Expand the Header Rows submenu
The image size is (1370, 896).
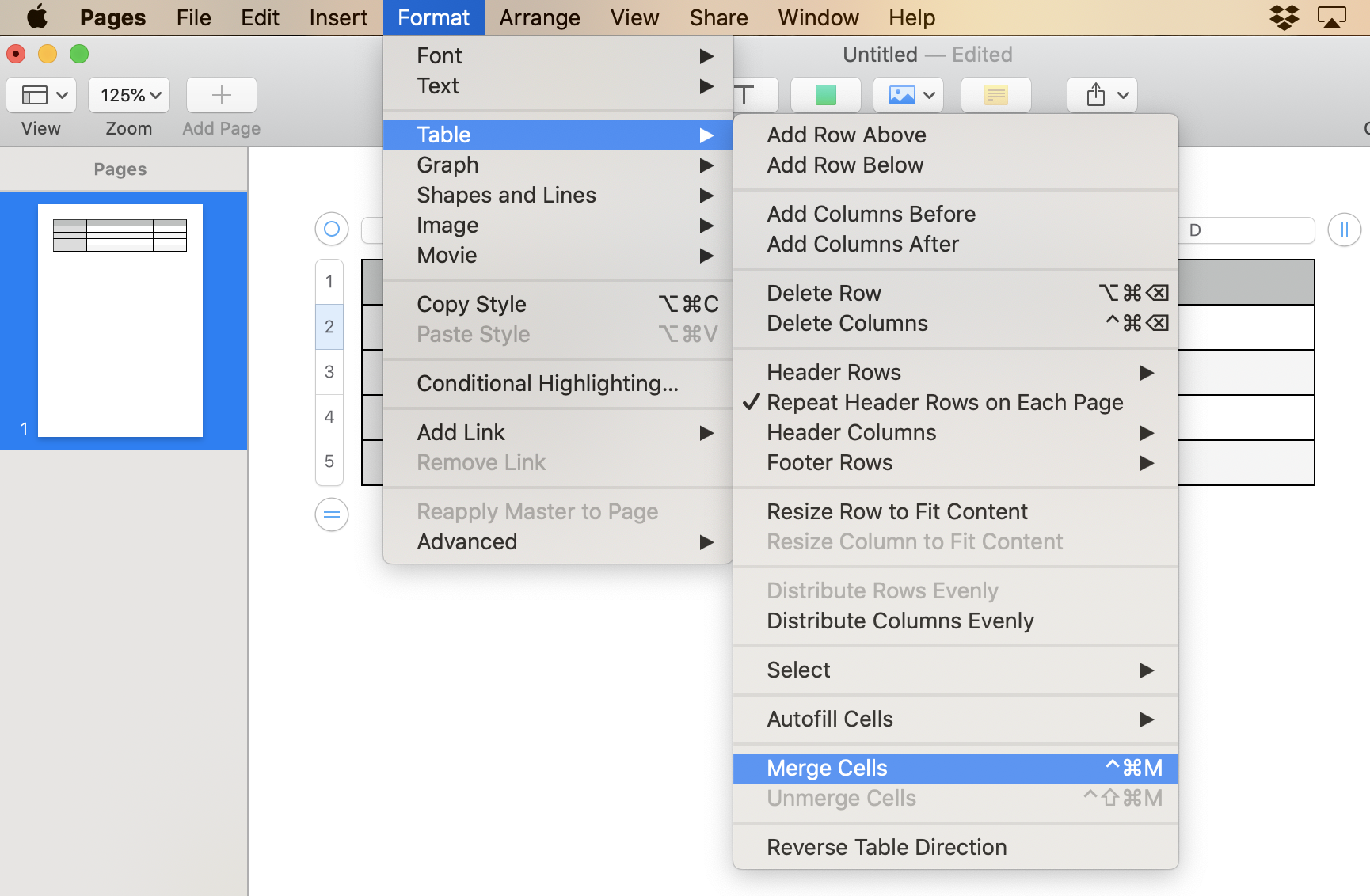tap(956, 372)
